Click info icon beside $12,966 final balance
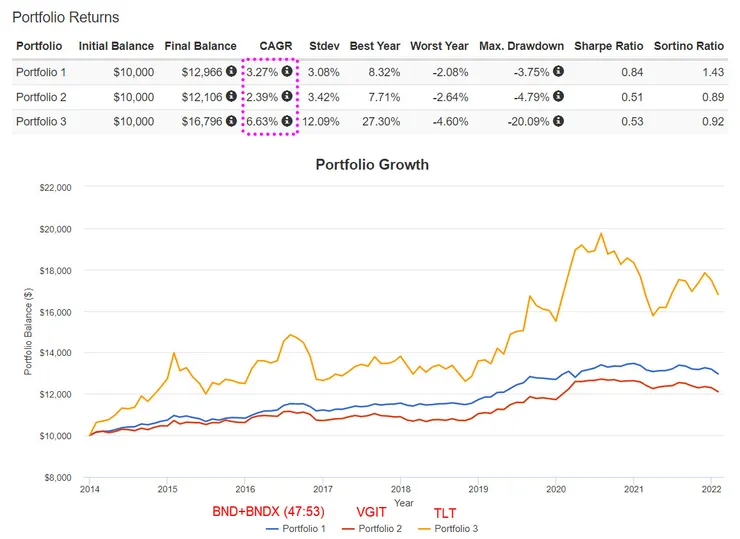This screenshot has width=740, height=539. (x=231, y=72)
